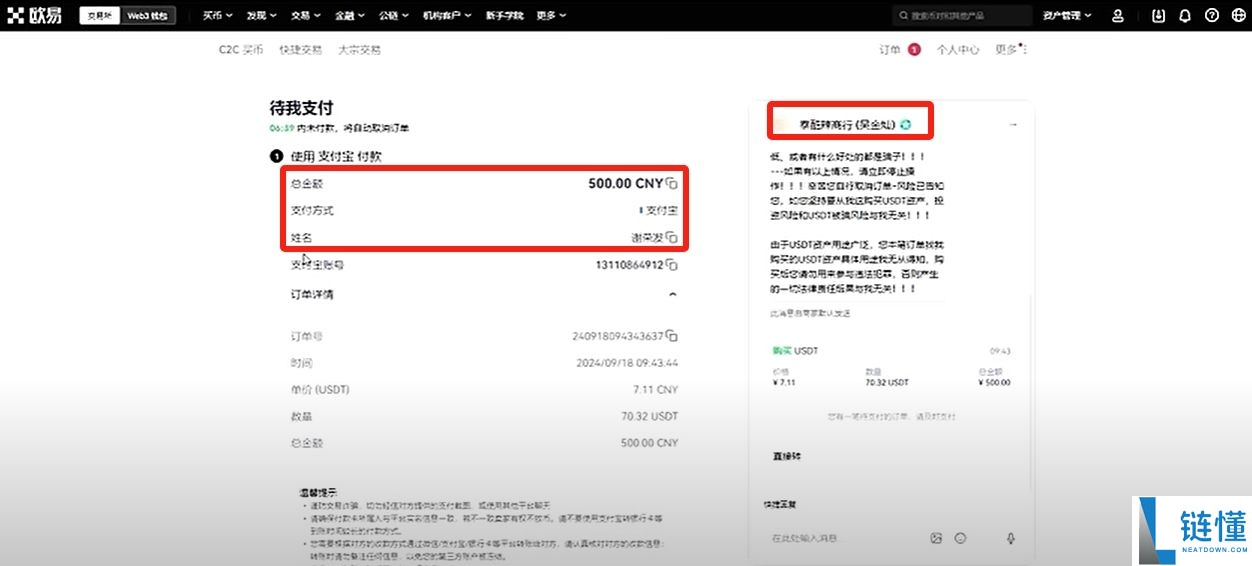
Task: Select the C2C 买币 tab
Action: [x=241, y=49]
